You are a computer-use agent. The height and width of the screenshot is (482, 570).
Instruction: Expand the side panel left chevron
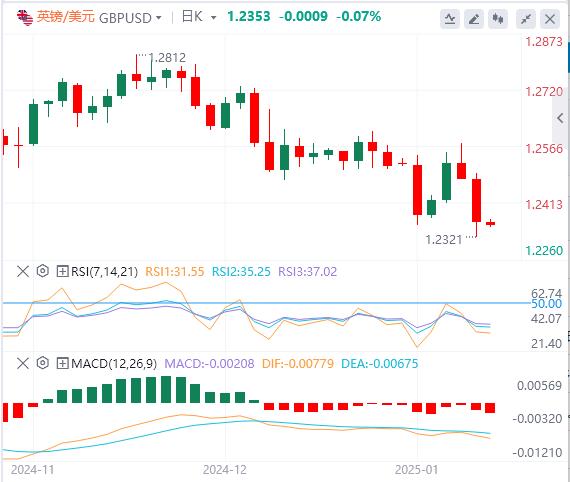pos(560,118)
